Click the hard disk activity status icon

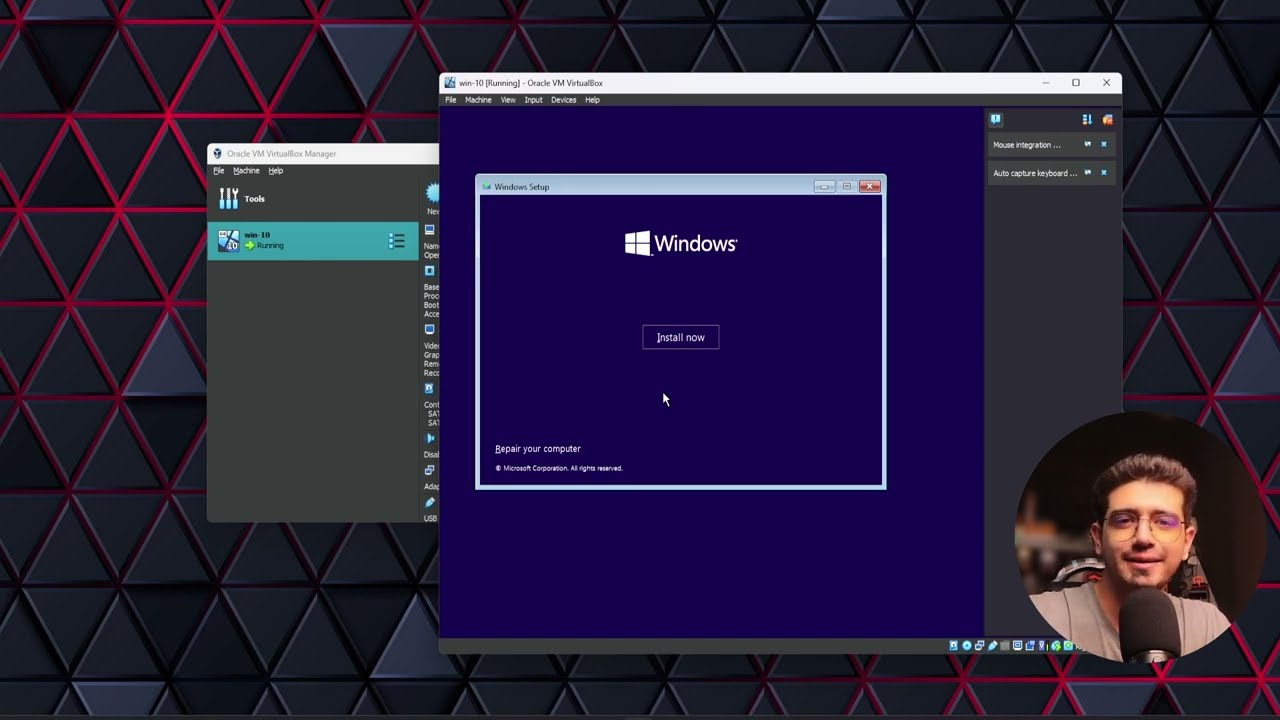[954, 646]
